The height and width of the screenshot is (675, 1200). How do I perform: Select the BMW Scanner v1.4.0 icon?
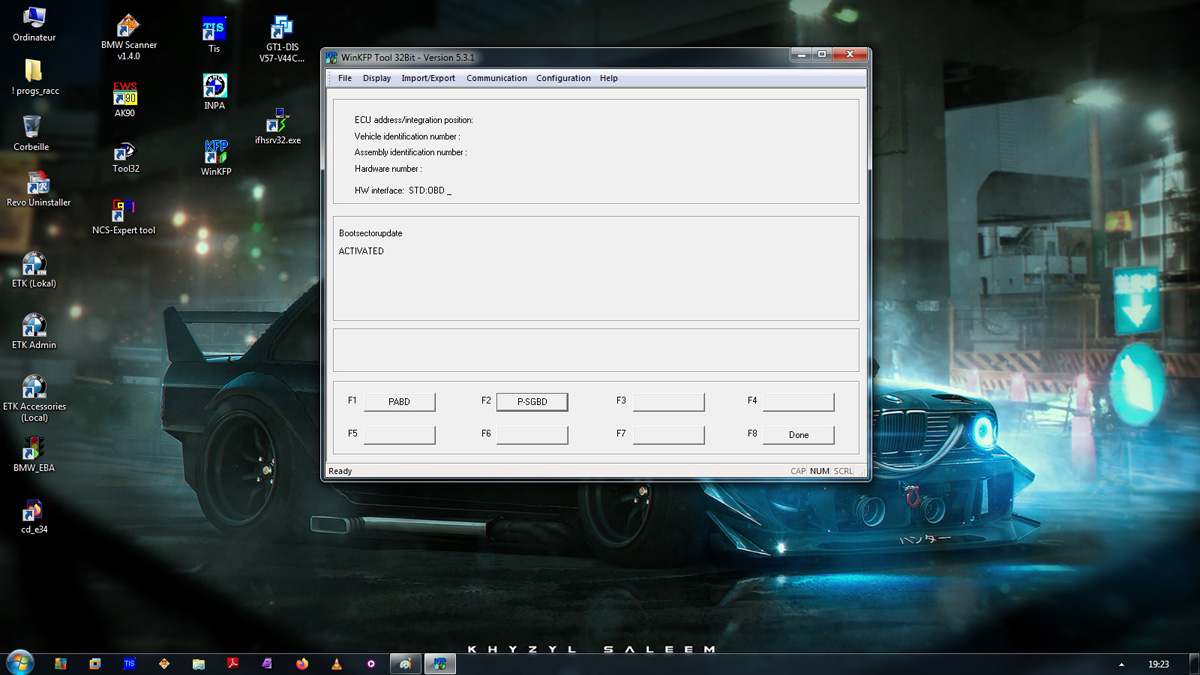tap(128, 38)
